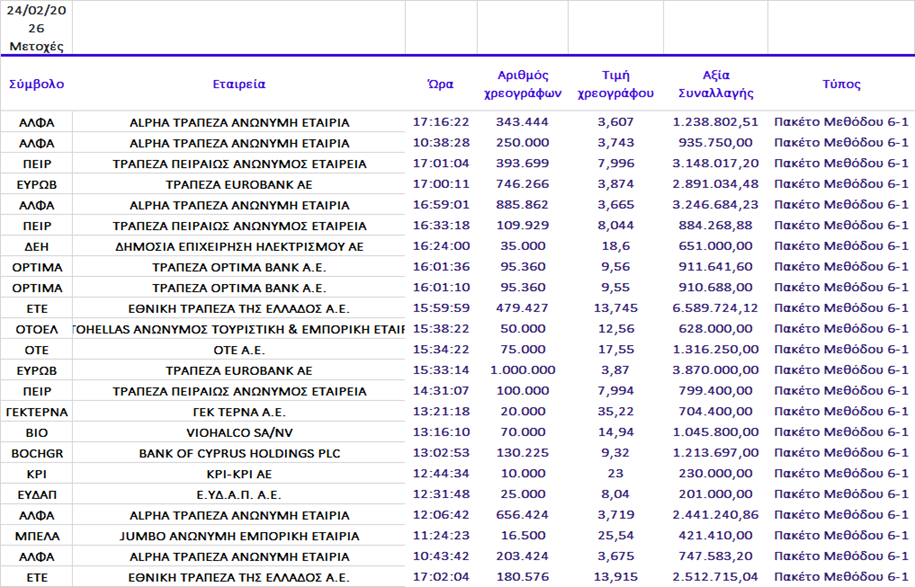Select the ΓΕΚΤΕΡΝΑ symbol cell
The height and width of the screenshot is (587, 915).
36,411
